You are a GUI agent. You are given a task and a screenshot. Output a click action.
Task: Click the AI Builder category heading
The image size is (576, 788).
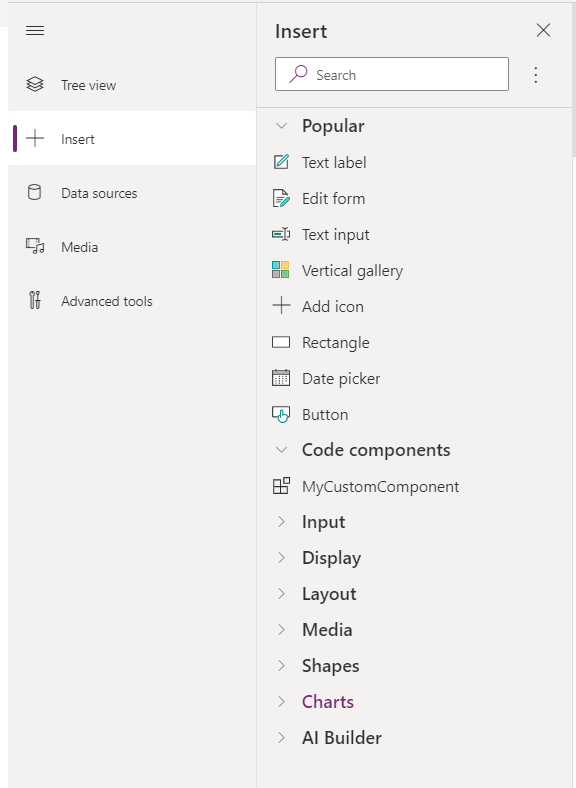341,738
